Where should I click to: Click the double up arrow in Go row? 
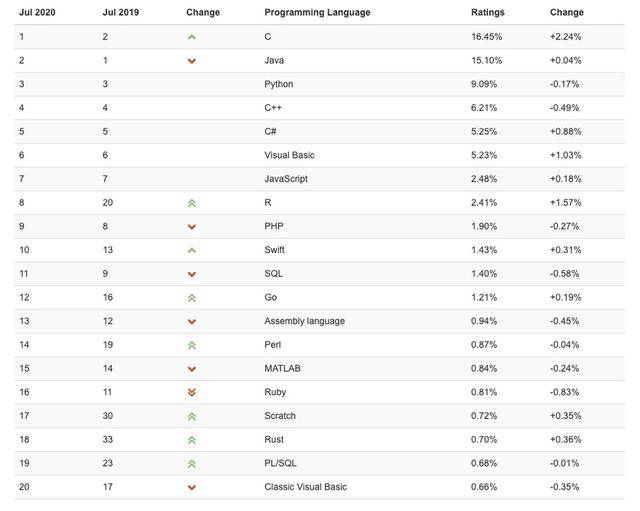point(192,298)
